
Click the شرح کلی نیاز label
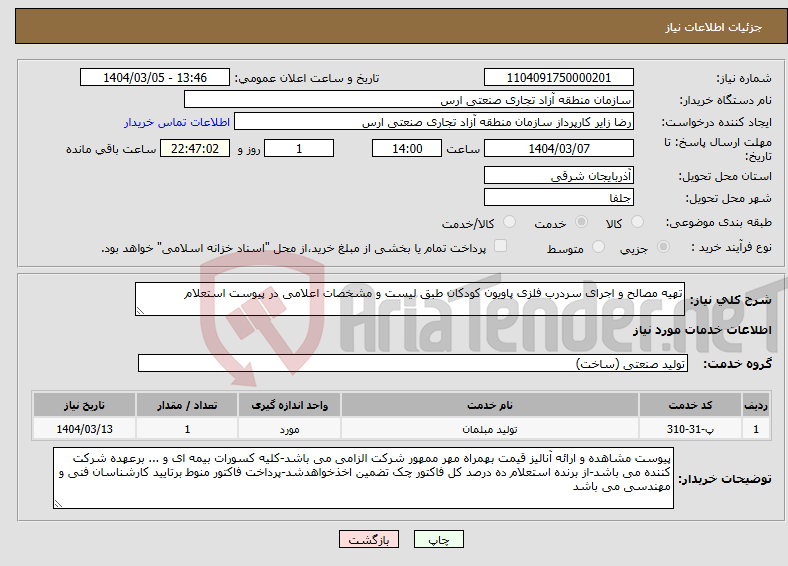click(731, 300)
